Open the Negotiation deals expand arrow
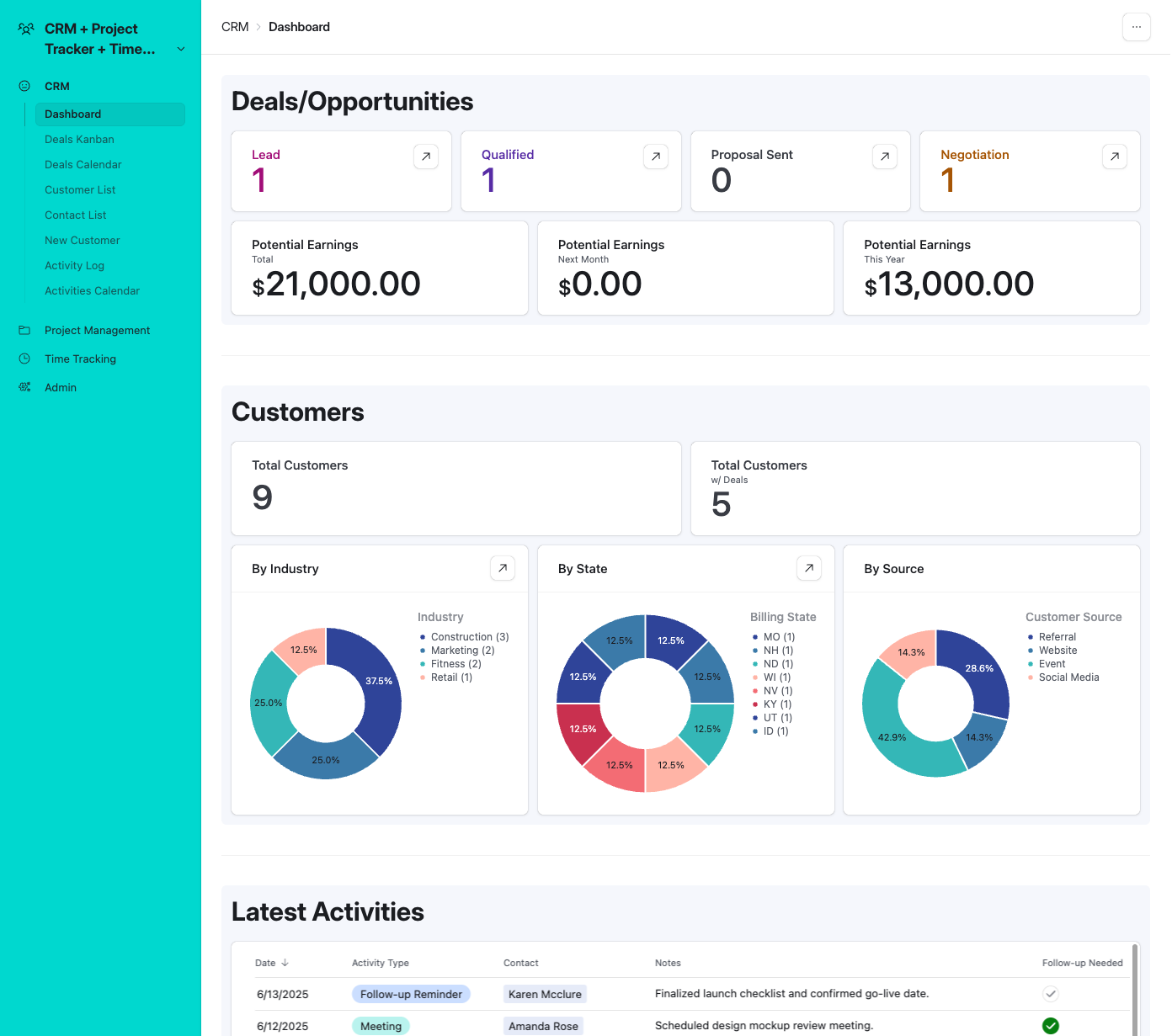 tap(1114, 157)
